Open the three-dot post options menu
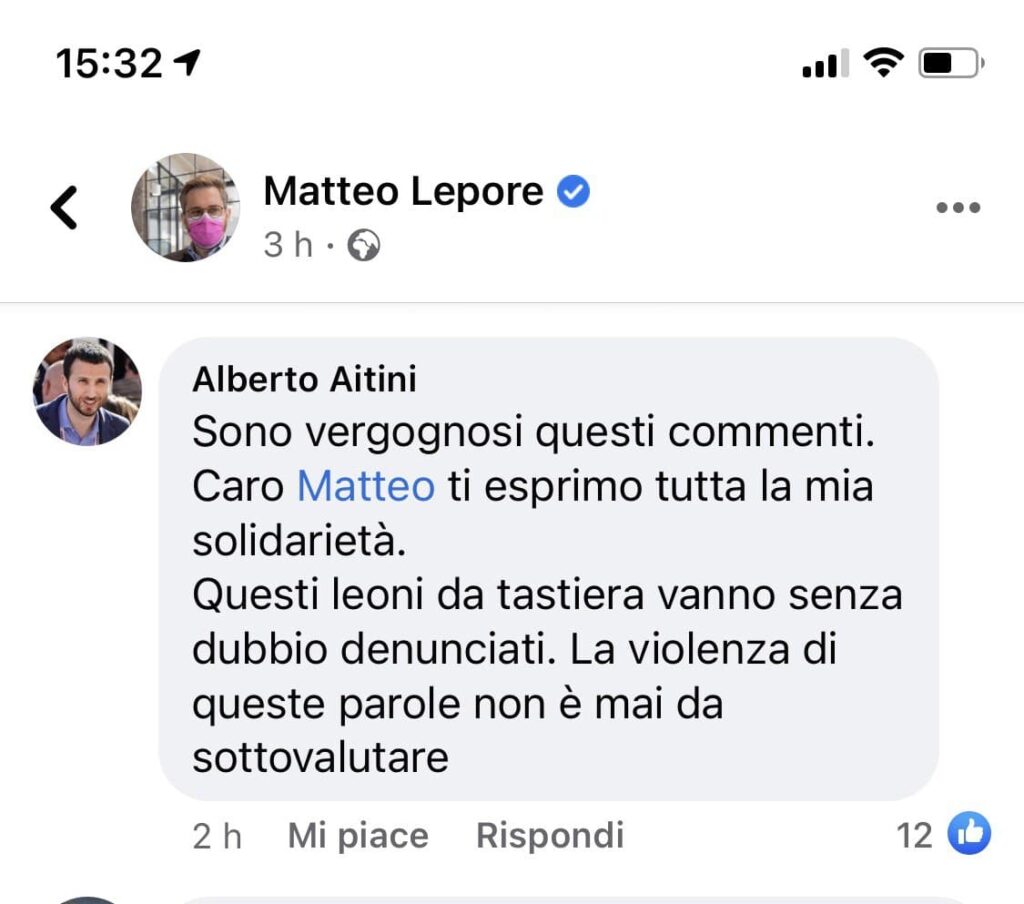 click(958, 208)
